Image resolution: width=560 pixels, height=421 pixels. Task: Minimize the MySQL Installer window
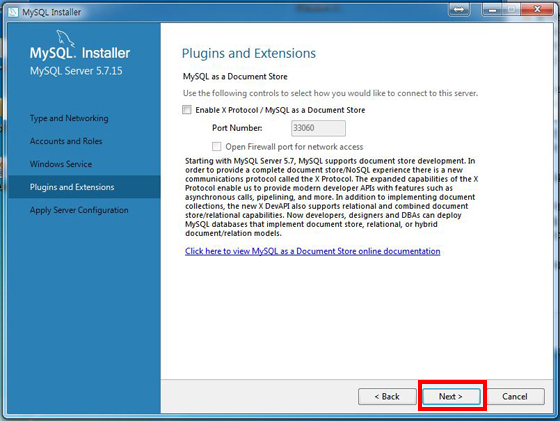pos(493,10)
